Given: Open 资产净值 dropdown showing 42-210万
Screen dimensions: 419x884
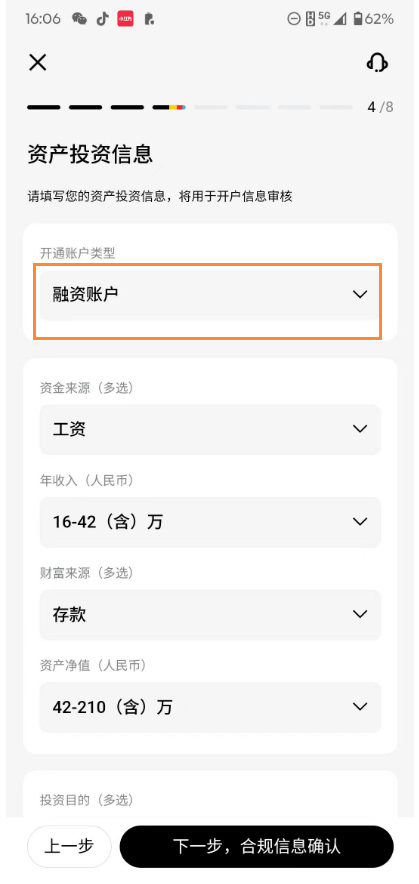Looking at the screenshot, I should [x=210, y=707].
